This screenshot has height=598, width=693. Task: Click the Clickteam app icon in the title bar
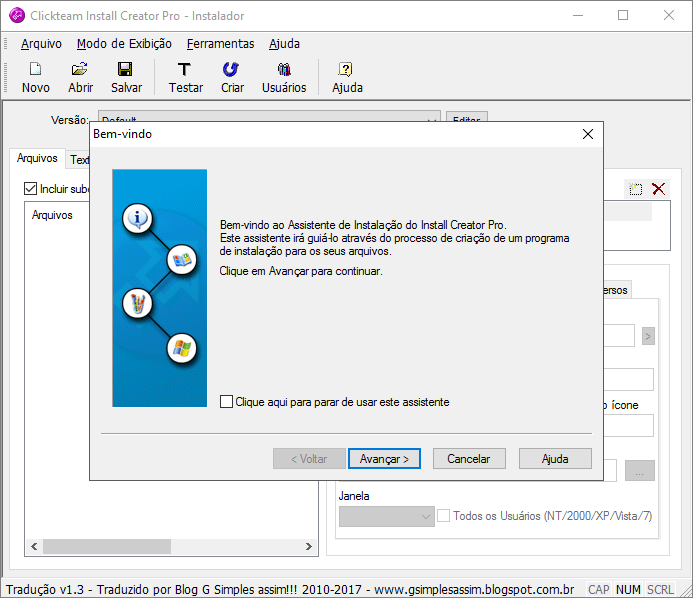17,15
